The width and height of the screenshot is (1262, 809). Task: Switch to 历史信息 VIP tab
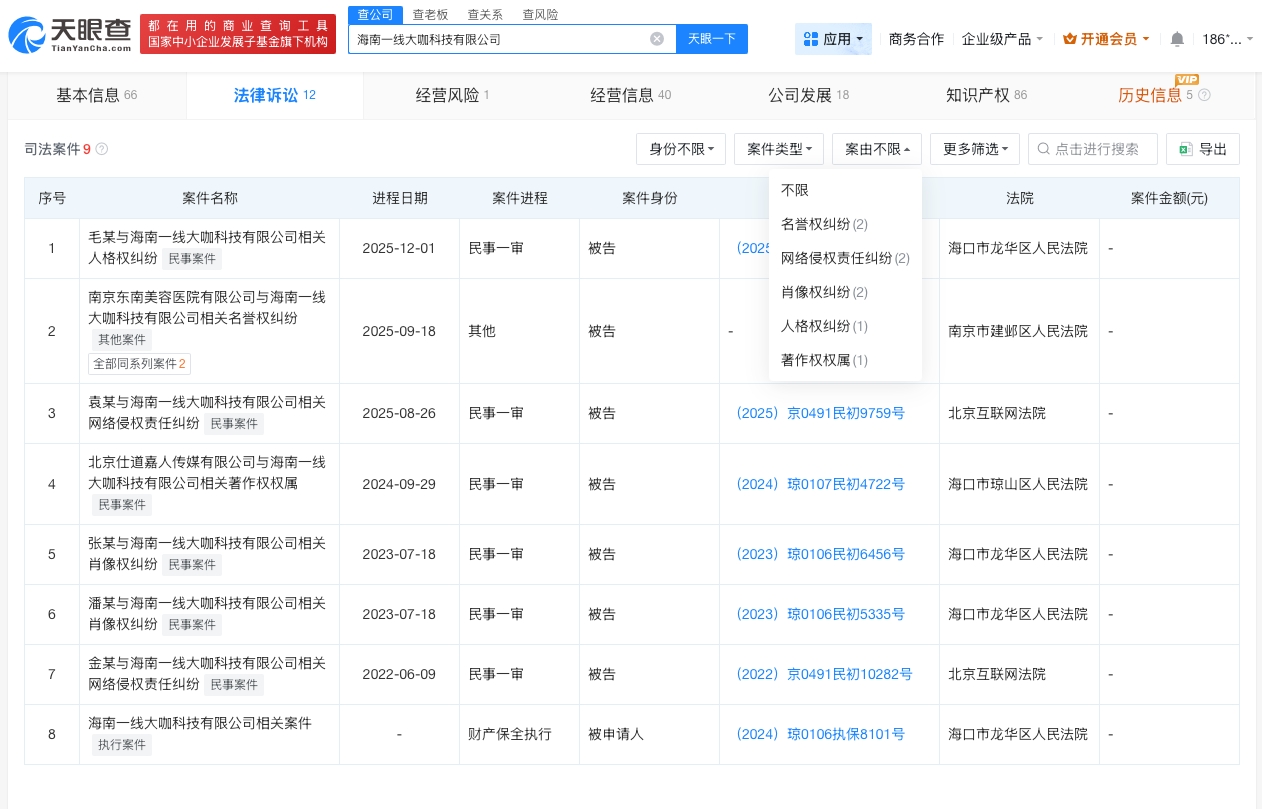coord(1163,96)
